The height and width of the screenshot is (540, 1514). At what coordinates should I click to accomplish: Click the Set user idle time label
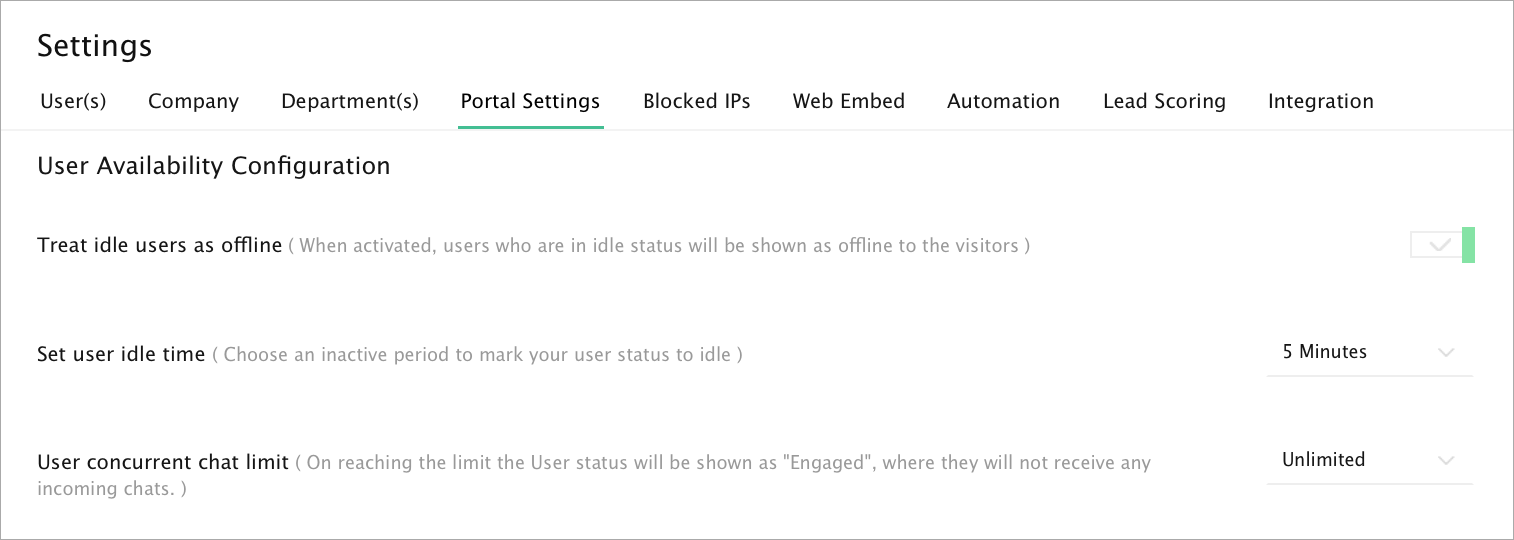pyautogui.click(x=121, y=354)
